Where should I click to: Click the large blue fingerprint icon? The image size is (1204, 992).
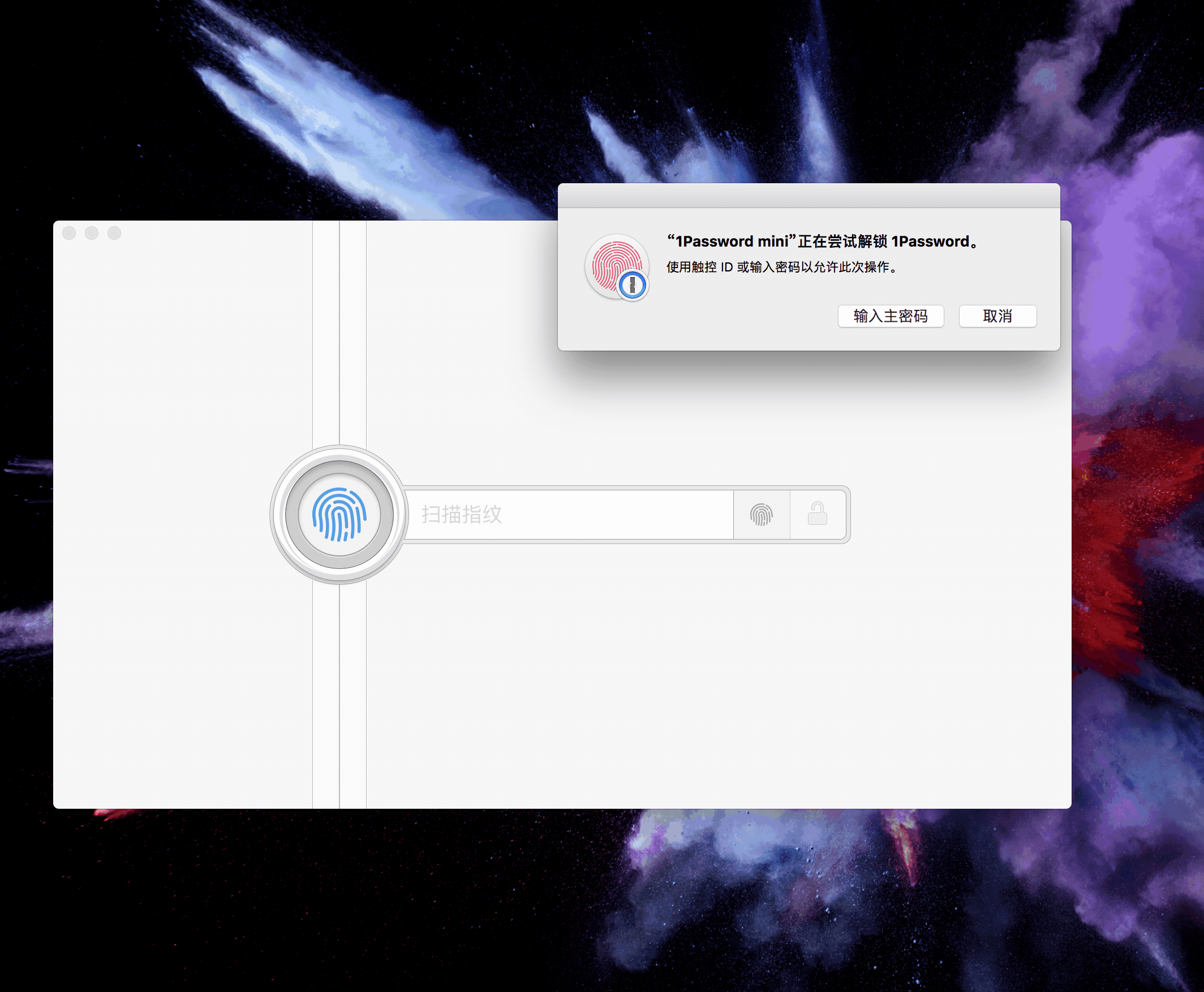coord(339,514)
